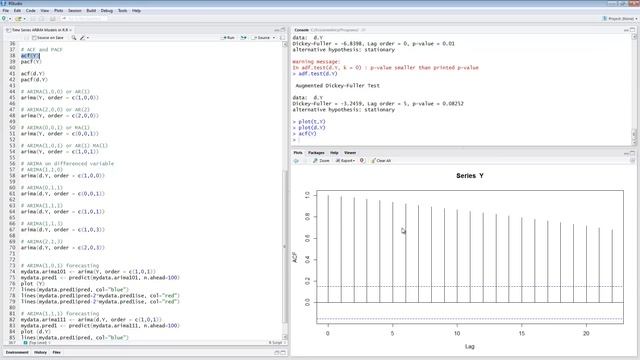
Task: Maximize the console pane
Action: tap(632, 30)
